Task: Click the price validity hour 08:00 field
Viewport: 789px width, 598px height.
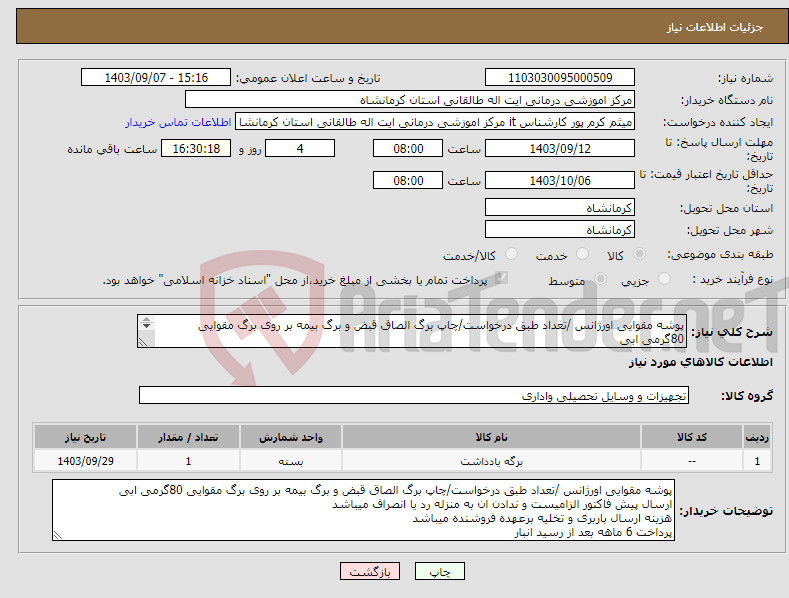Action: coord(408,180)
